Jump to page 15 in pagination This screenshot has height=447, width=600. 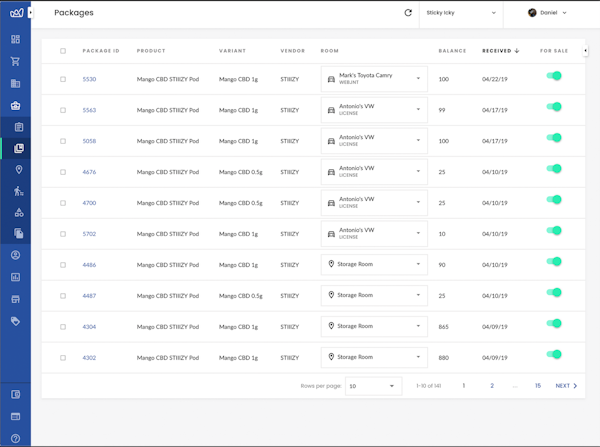(x=537, y=386)
